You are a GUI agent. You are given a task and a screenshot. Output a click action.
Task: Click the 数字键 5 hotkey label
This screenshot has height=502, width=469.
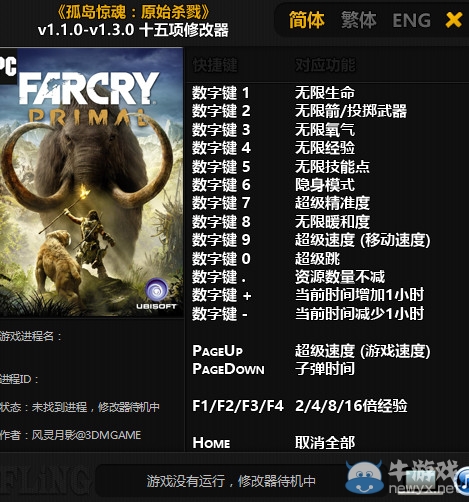tap(221, 166)
